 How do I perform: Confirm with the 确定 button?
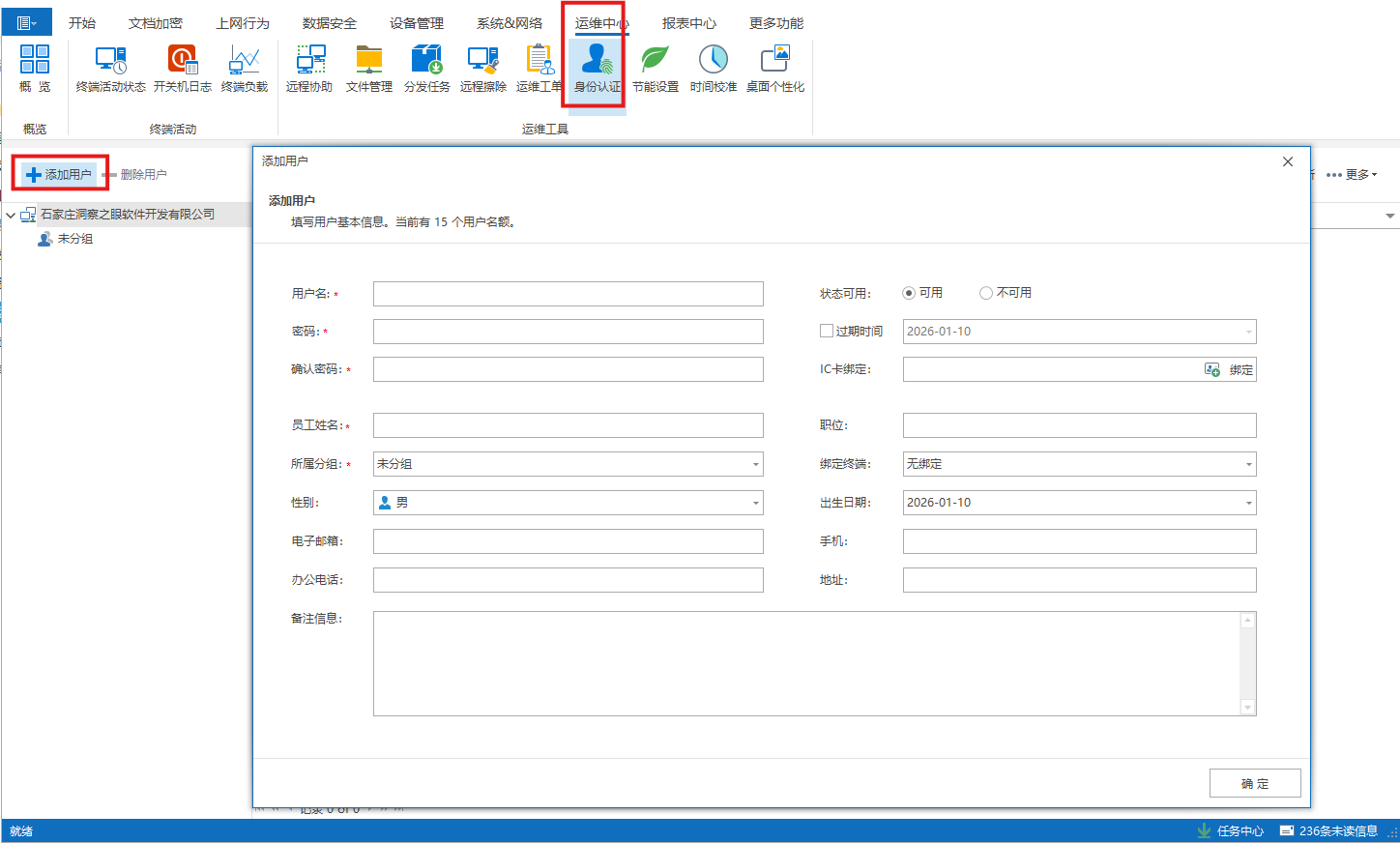pyautogui.click(x=1254, y=783)
